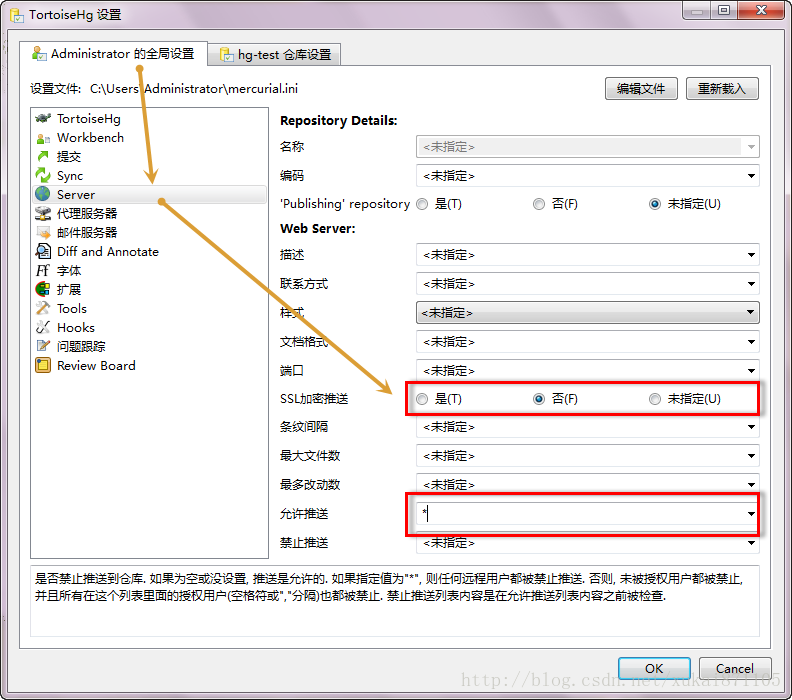Expand the 禁止推送 dropdown

(x=751, y=543)
